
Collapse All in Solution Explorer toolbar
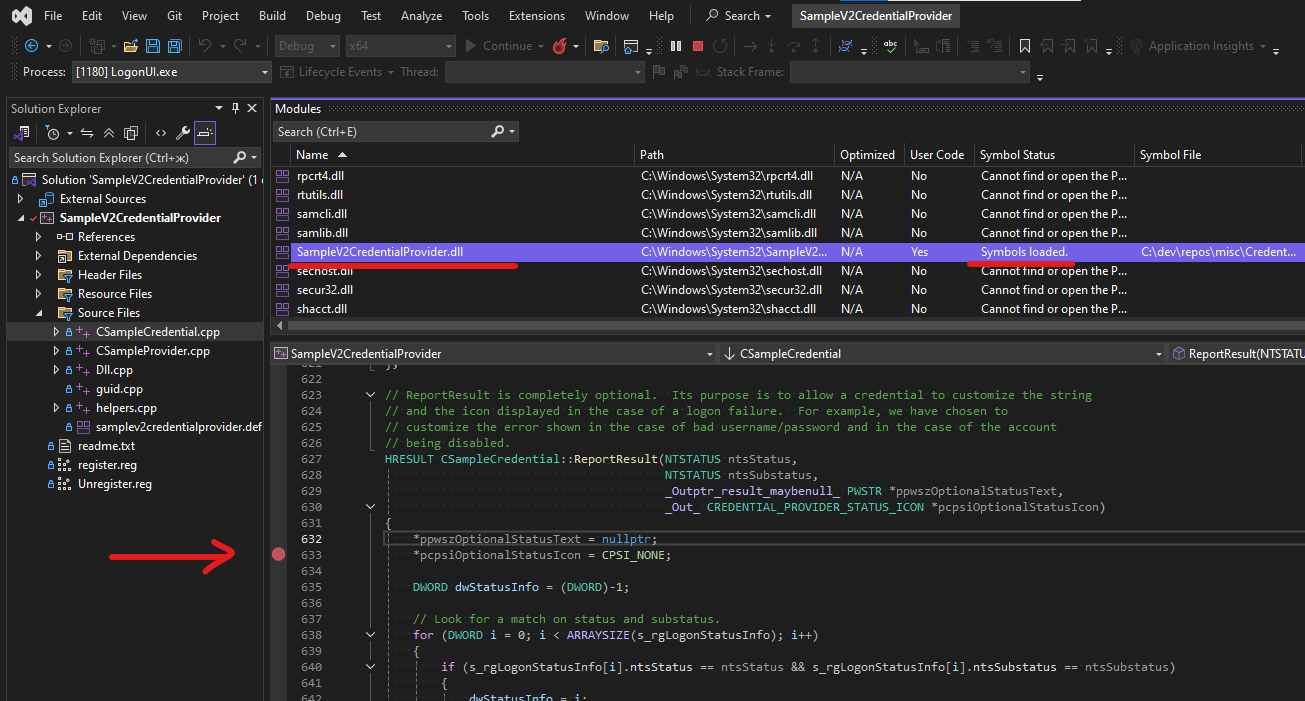pyautogui.click(x=108, y=133)
